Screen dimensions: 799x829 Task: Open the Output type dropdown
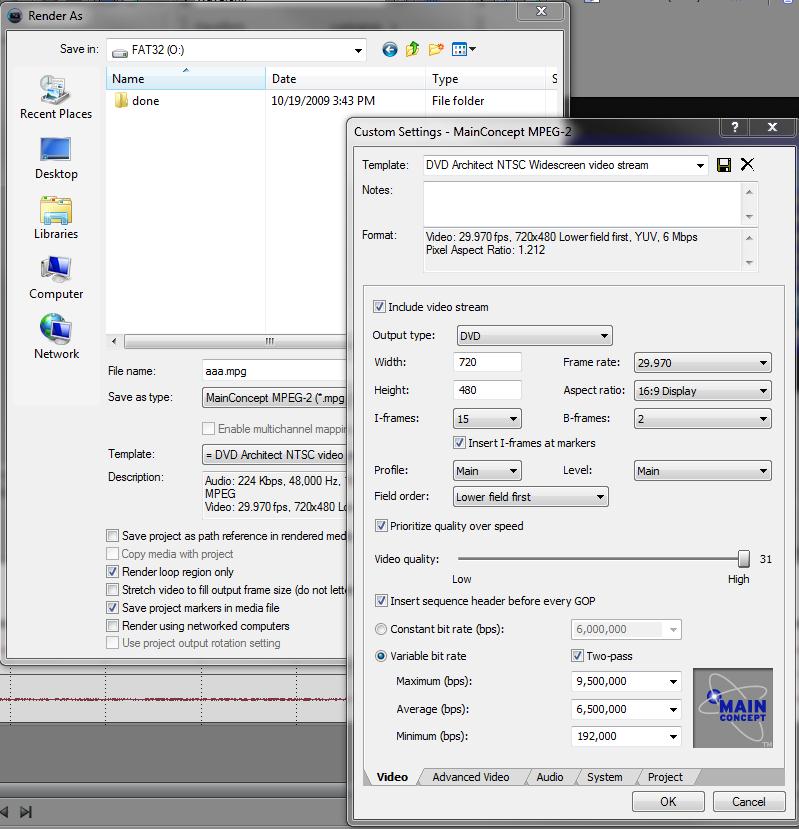(x=534, y=336)
